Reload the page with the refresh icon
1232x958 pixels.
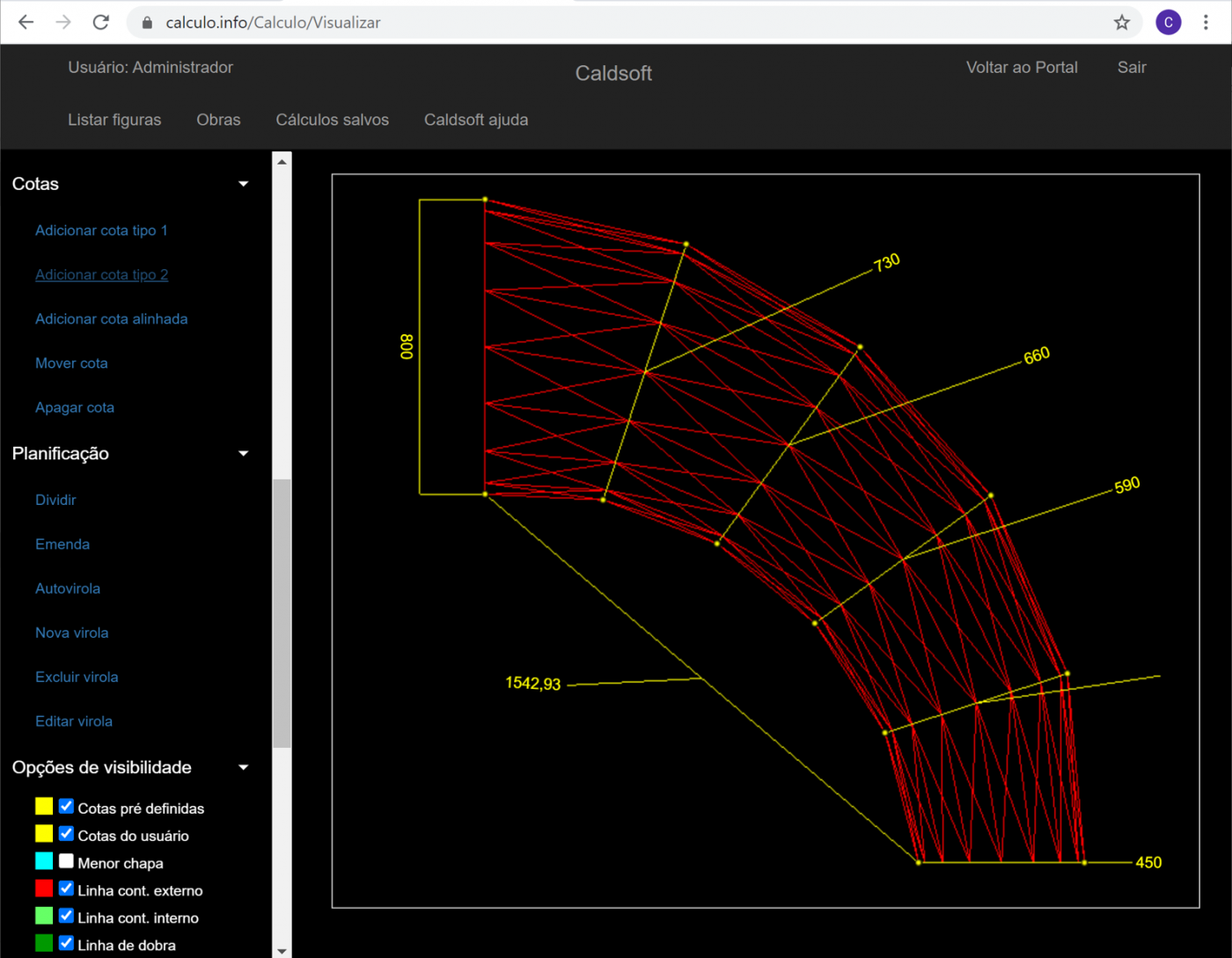[x=101, y=22]
